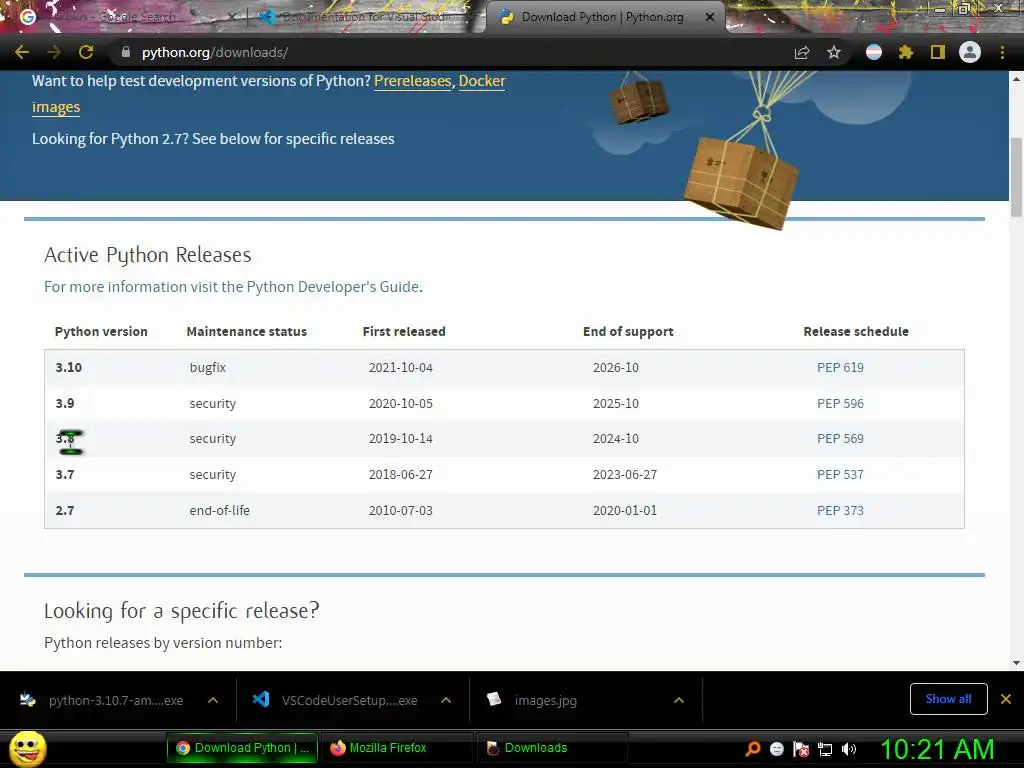
Task: Reload the python.org page
Action: (86, 52)
